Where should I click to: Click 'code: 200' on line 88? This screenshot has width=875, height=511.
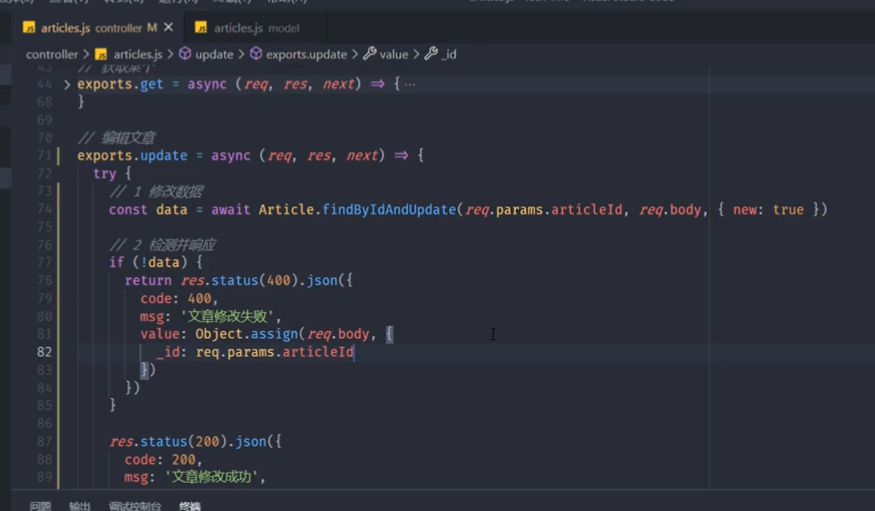160,460
